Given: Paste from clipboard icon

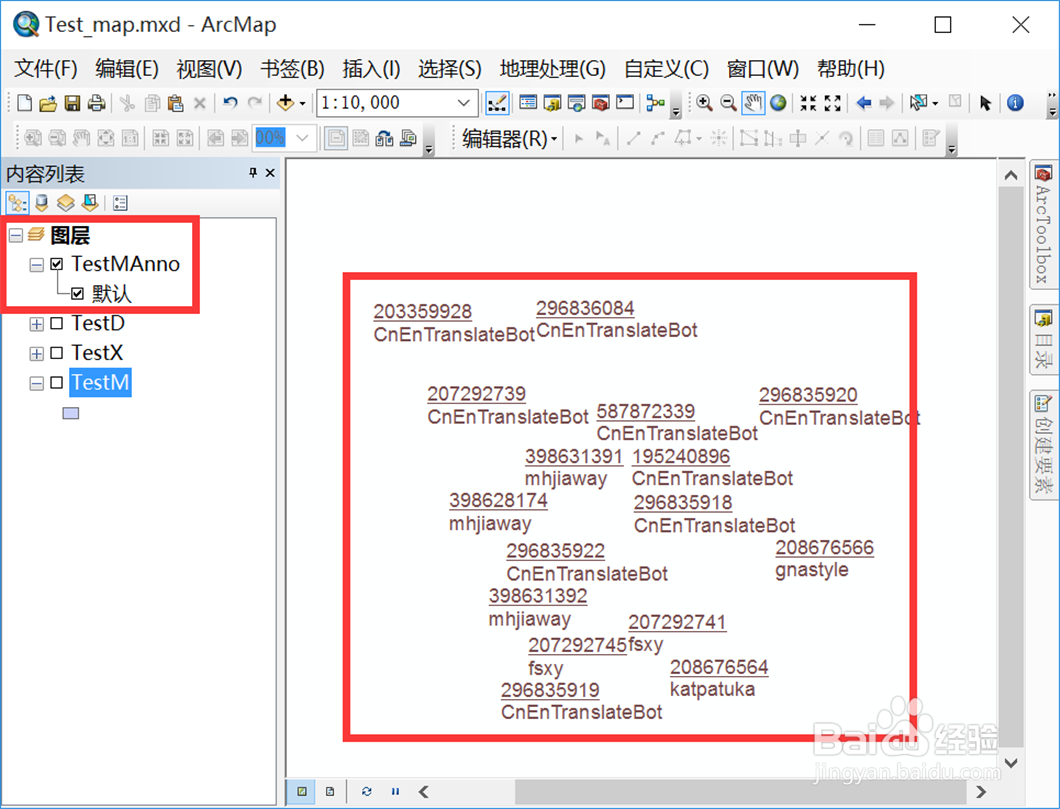Looking at the screenshot, I should tap(176, 103).
